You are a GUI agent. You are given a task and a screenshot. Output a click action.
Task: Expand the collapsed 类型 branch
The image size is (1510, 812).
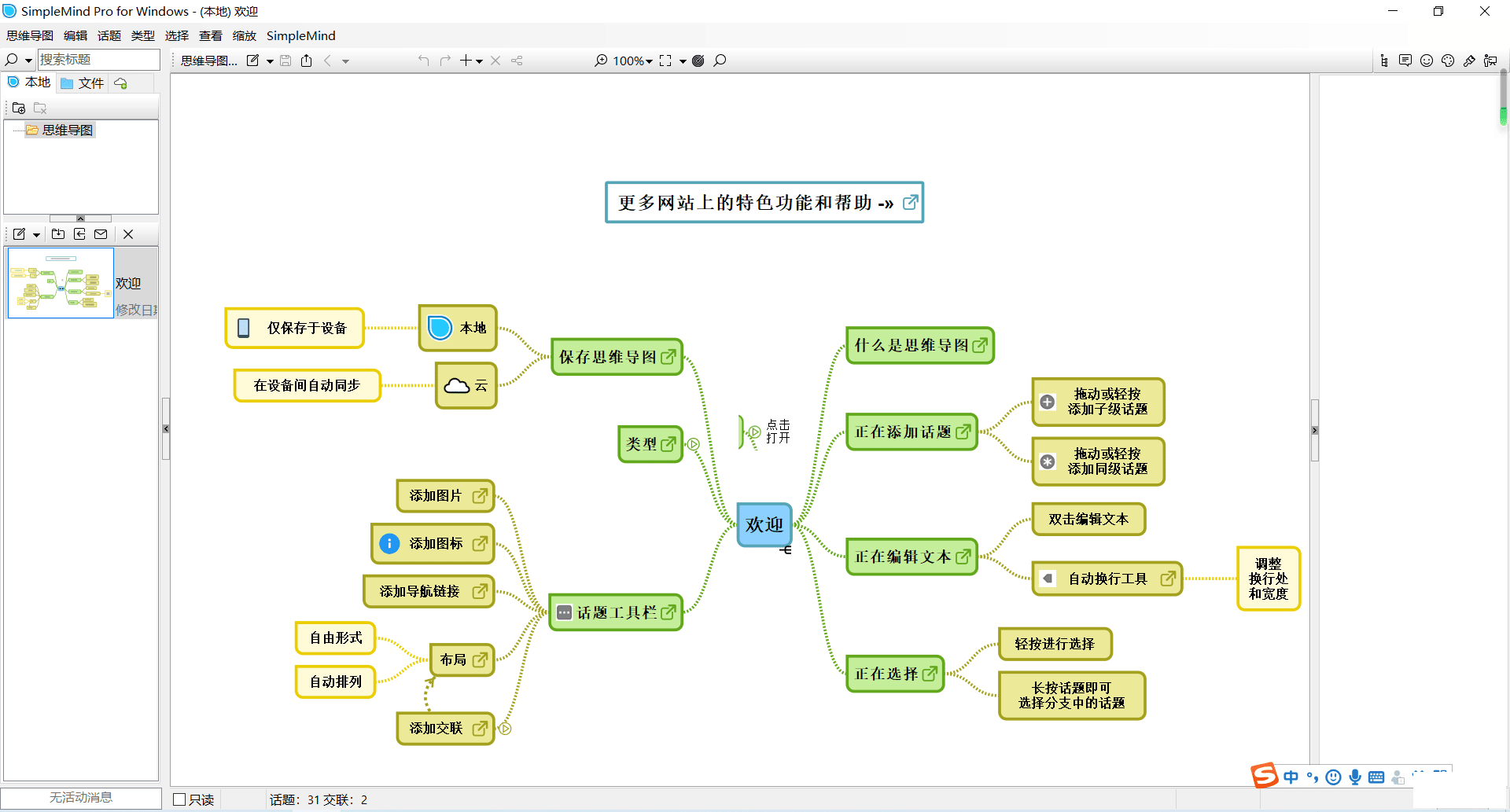pyautogui.click(x=694, y=444)
